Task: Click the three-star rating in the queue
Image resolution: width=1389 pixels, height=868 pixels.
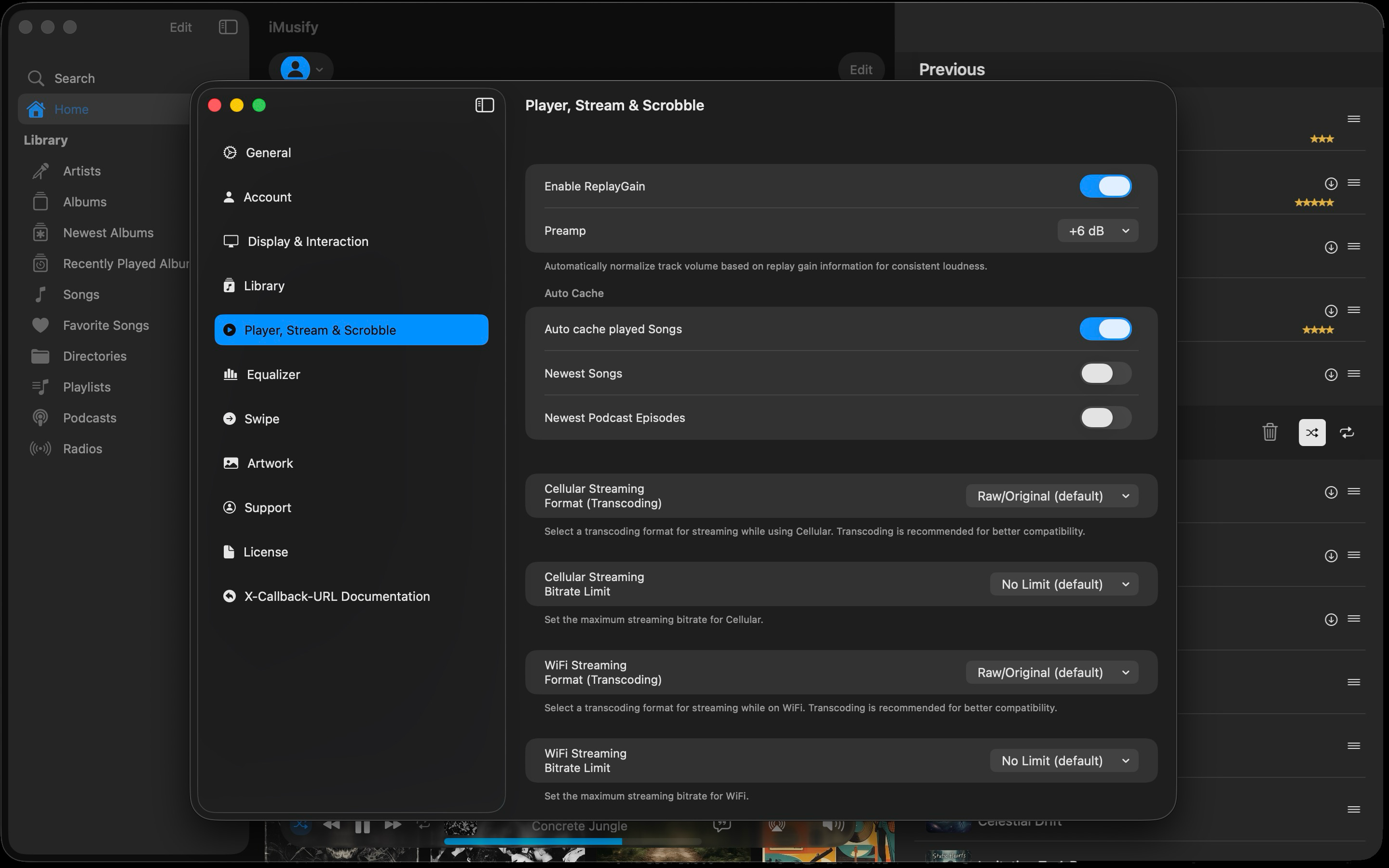Action: [x=1321, y=139]
